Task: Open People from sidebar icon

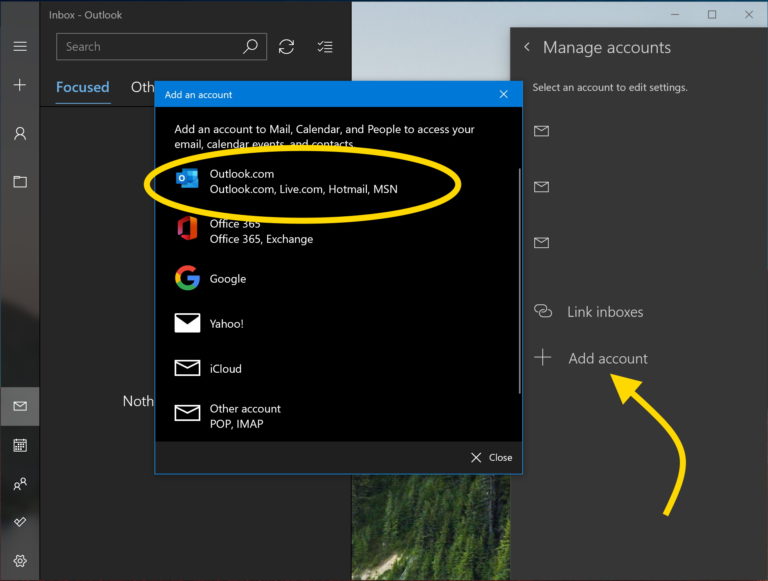Action: pos(20,484)
